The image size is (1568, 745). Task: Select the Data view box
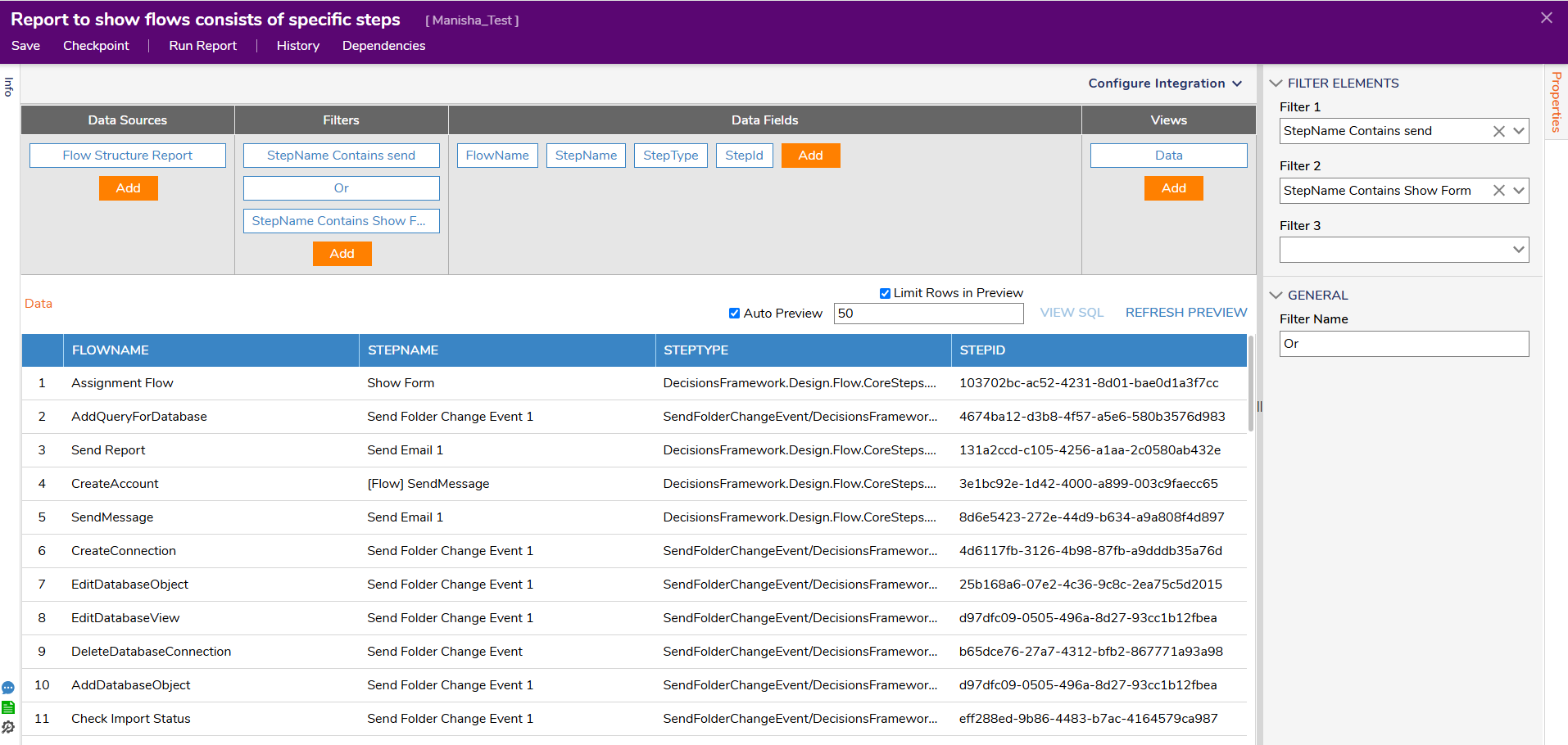(x=1169, y=156)
